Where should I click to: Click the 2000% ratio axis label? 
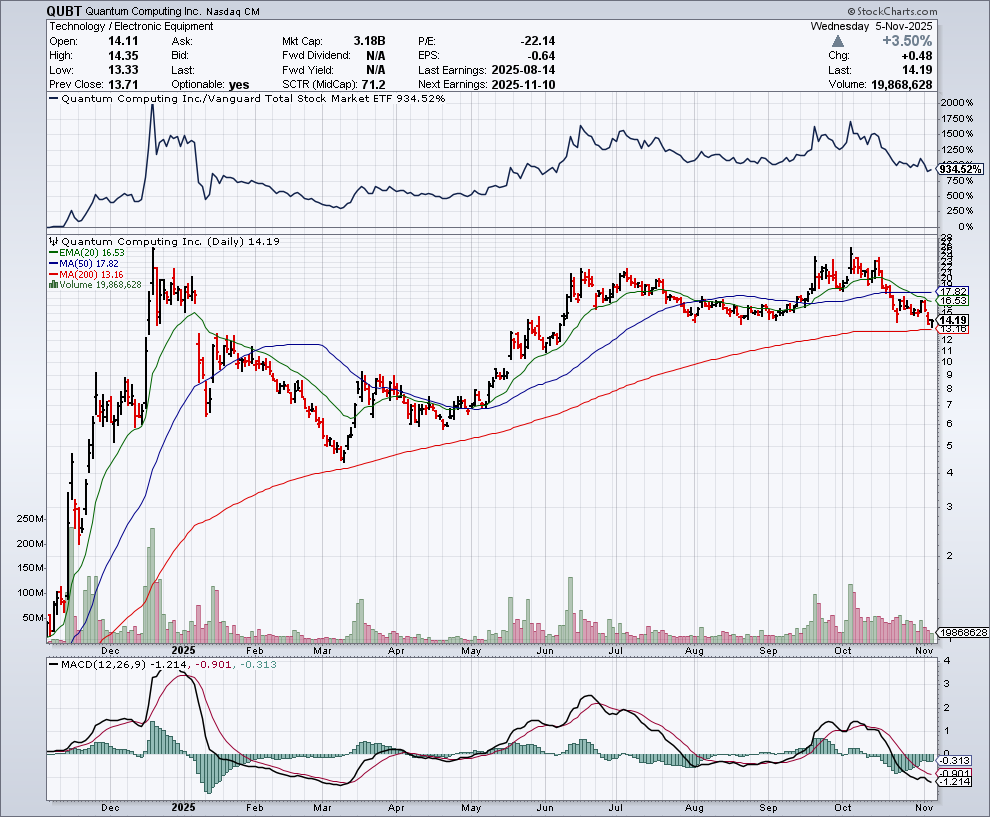click(957, 102)
